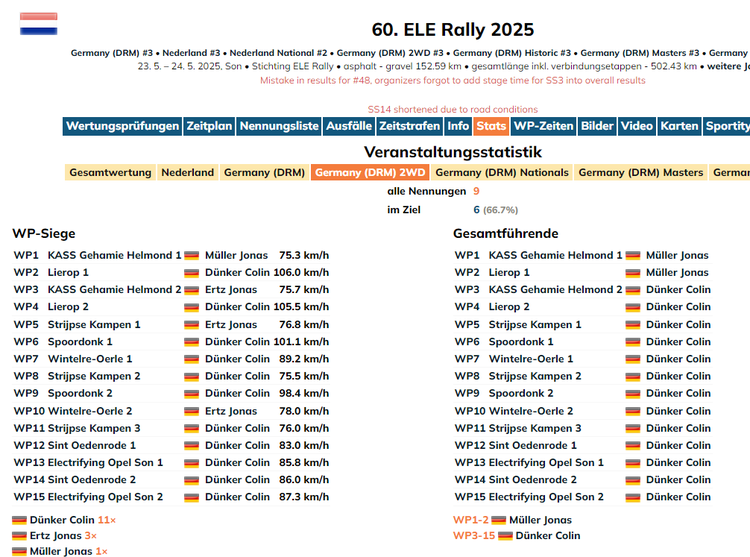
Task: Open the Zeitplan tab
Action: point(209,126)
